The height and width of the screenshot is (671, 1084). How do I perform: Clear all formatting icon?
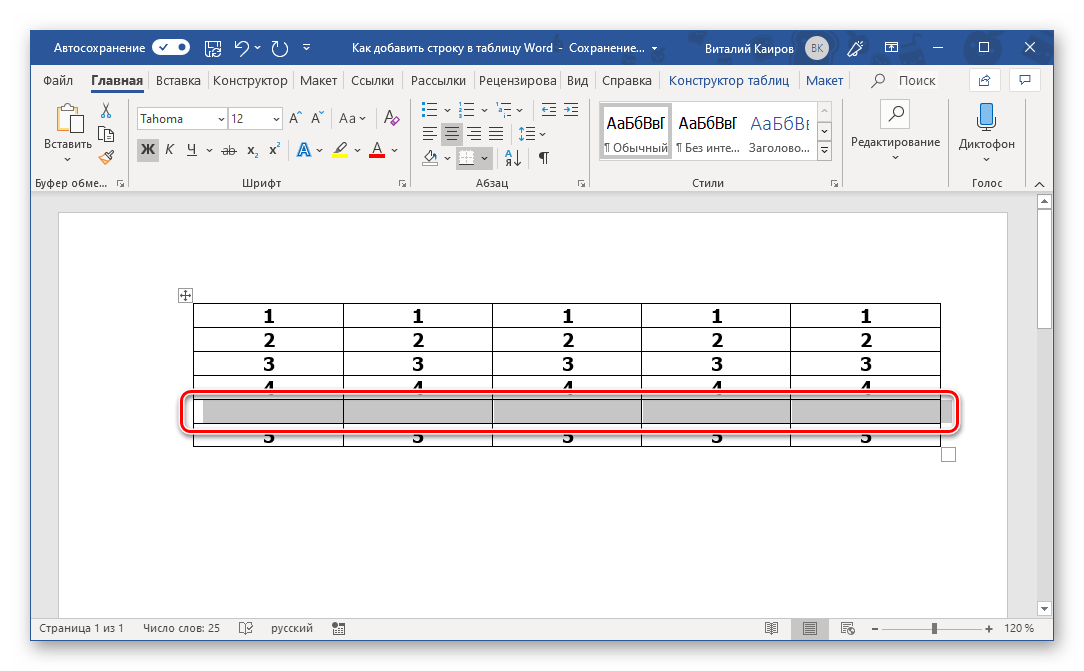(391, 118)
